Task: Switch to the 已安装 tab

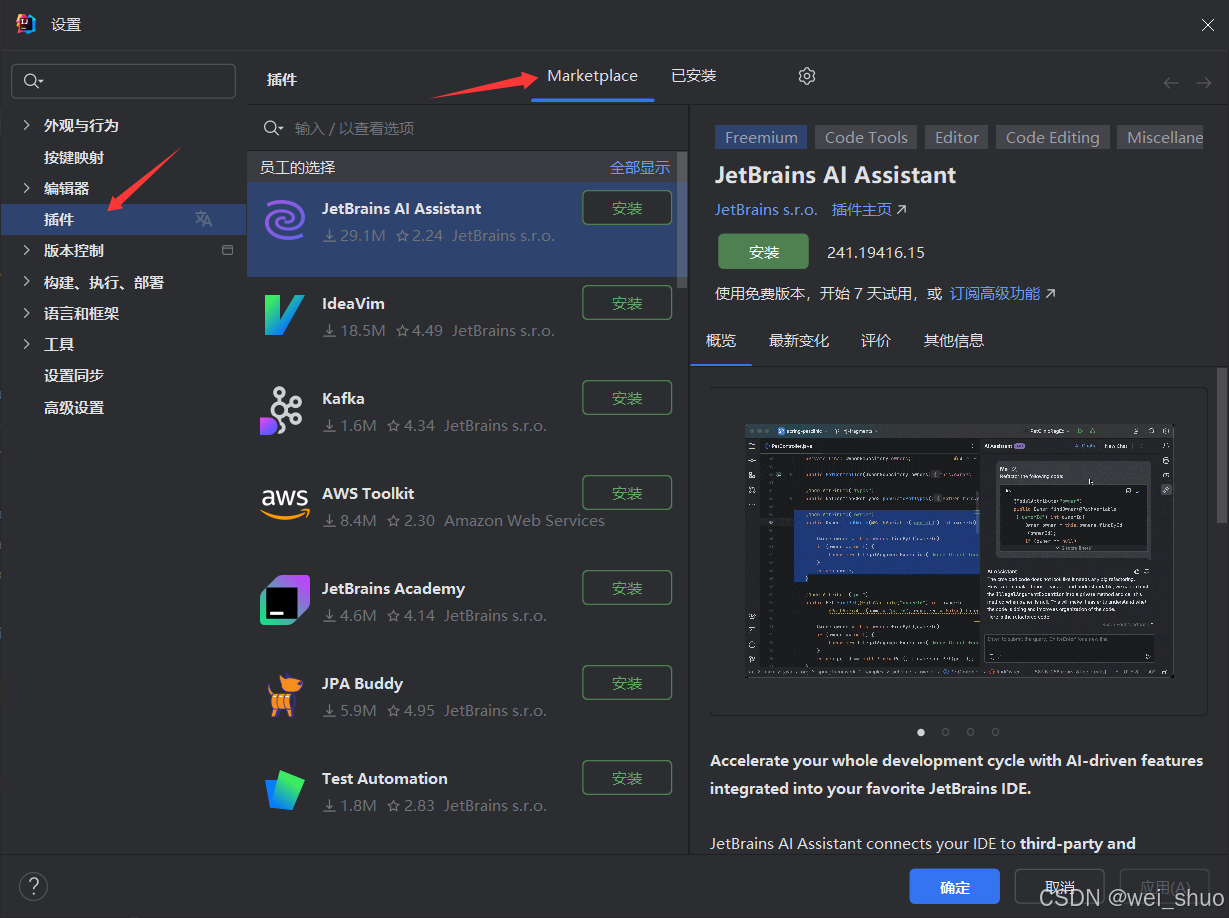Action: coord(694,76)
